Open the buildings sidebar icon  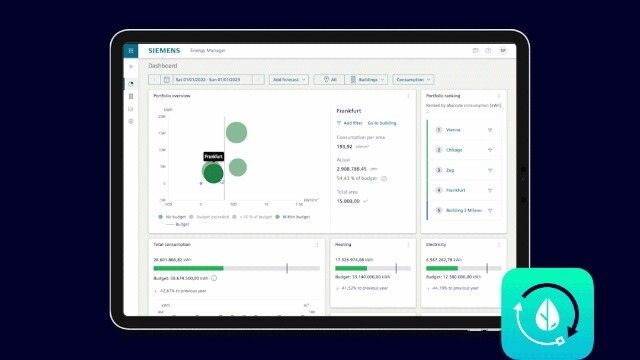coord(131,96)
